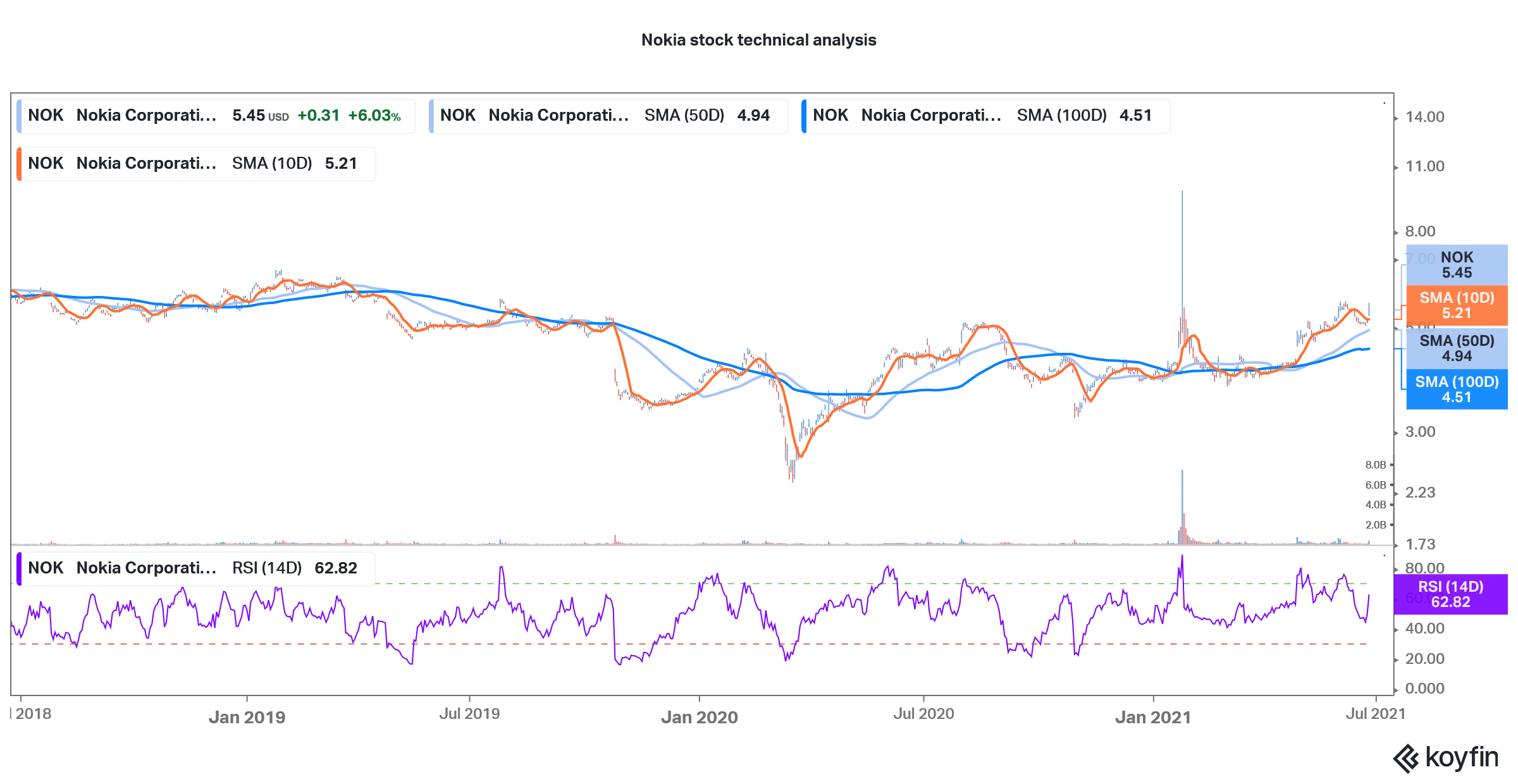This screenshot has width=1518, height=784.
Task: Click the orange SMA (10D) 5.21 axis label
Action: [1457, 305]
